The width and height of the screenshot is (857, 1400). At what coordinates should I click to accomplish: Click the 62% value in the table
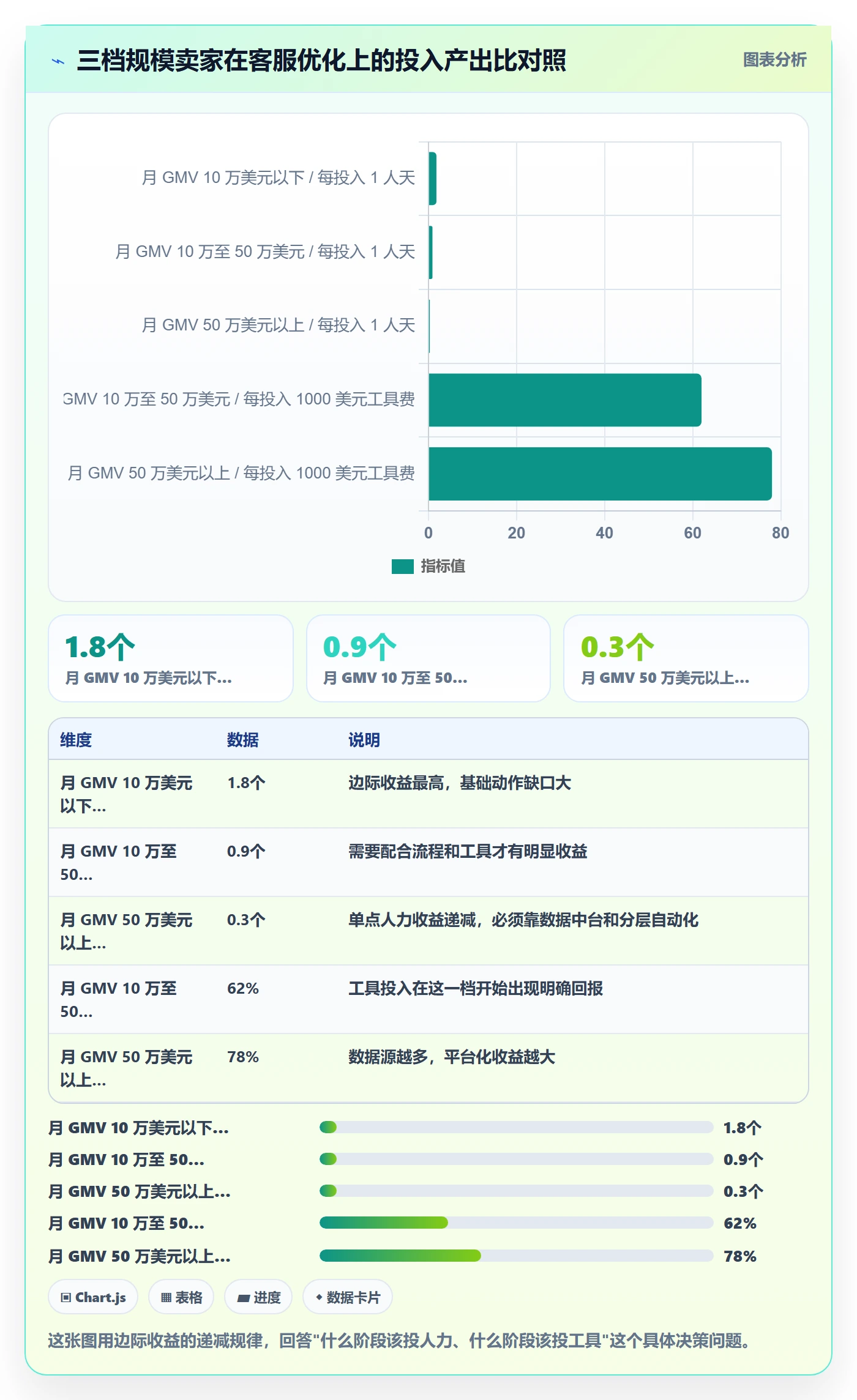[x=243, y=989]
